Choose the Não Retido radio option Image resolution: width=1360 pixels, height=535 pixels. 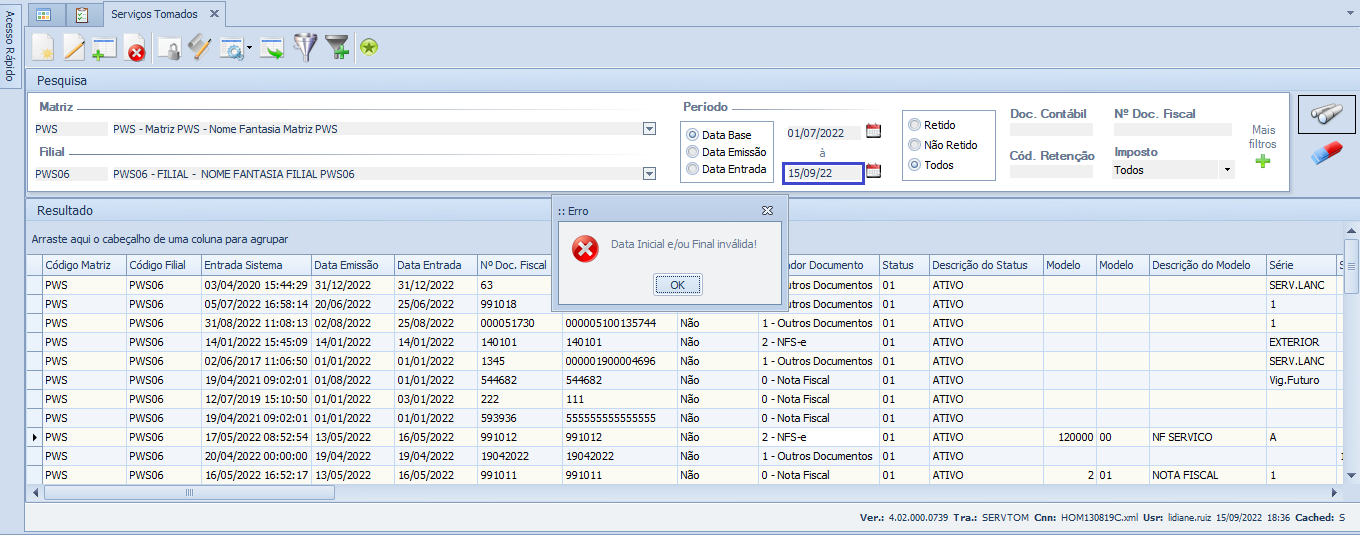tap(914, 145)
